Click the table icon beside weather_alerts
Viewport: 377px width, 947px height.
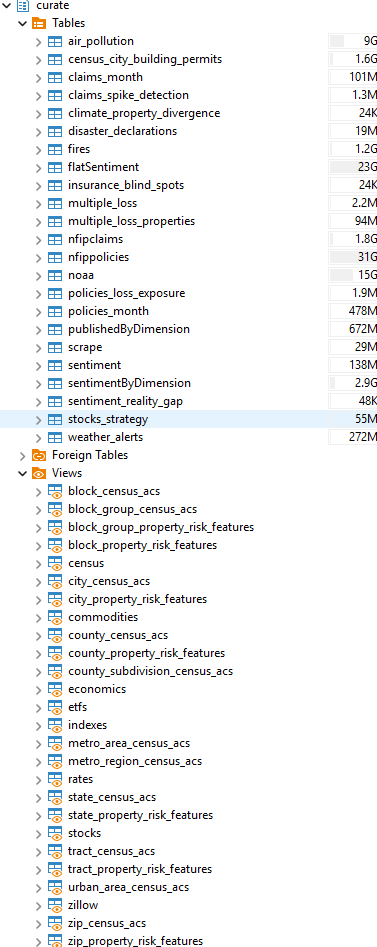[x=55, y=437]
